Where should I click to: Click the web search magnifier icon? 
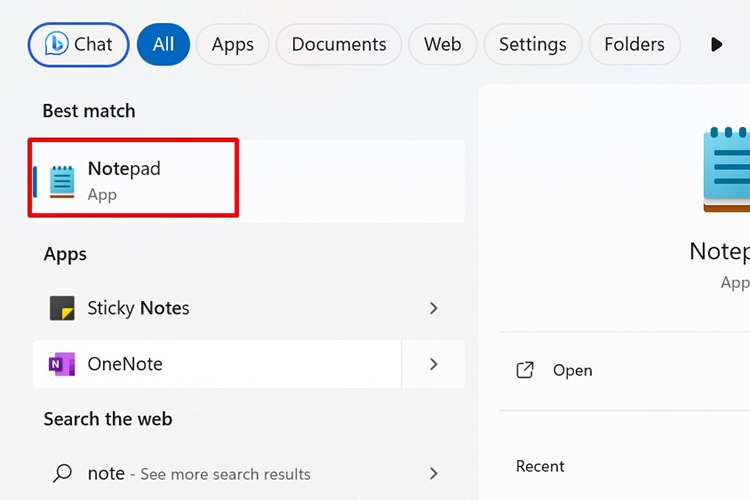(62, 473)
